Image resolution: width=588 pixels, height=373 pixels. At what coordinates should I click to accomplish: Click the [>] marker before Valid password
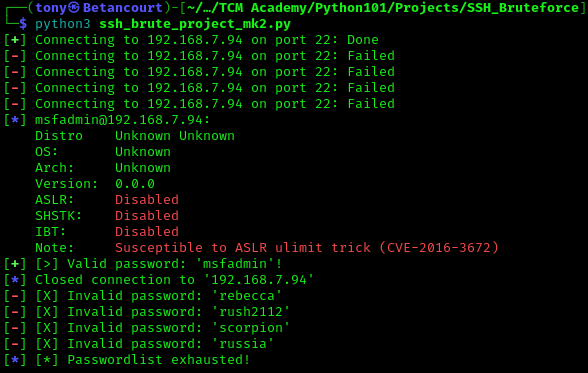tap(47, 264)
